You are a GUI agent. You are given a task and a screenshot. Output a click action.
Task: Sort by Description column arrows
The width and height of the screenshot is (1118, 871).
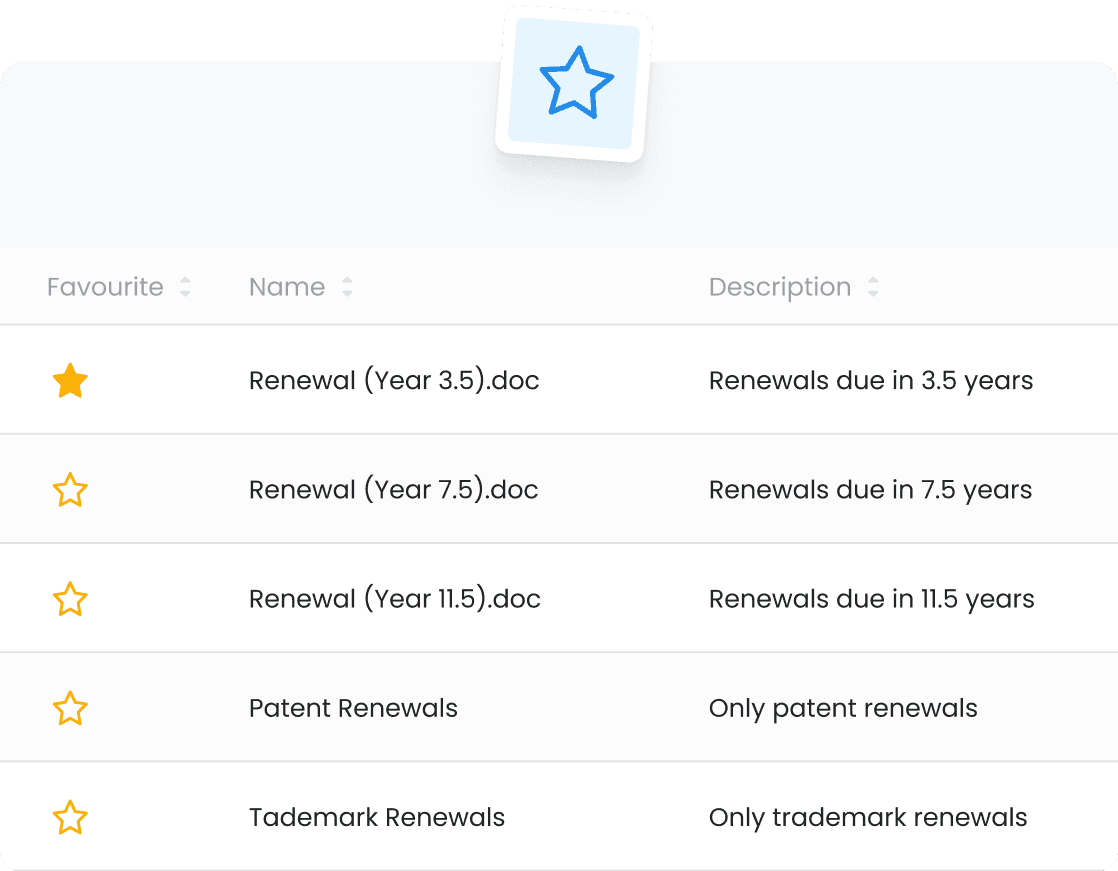(873, 287)
